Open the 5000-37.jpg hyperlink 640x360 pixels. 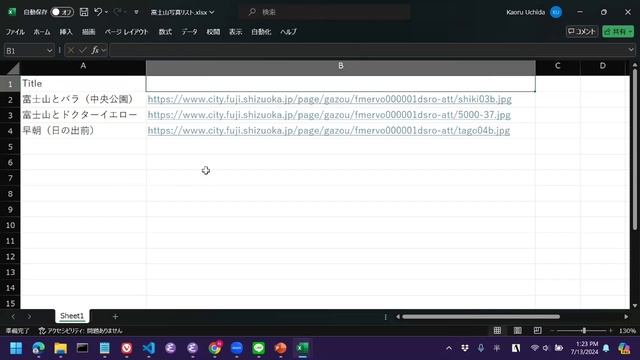click(329, 115)
